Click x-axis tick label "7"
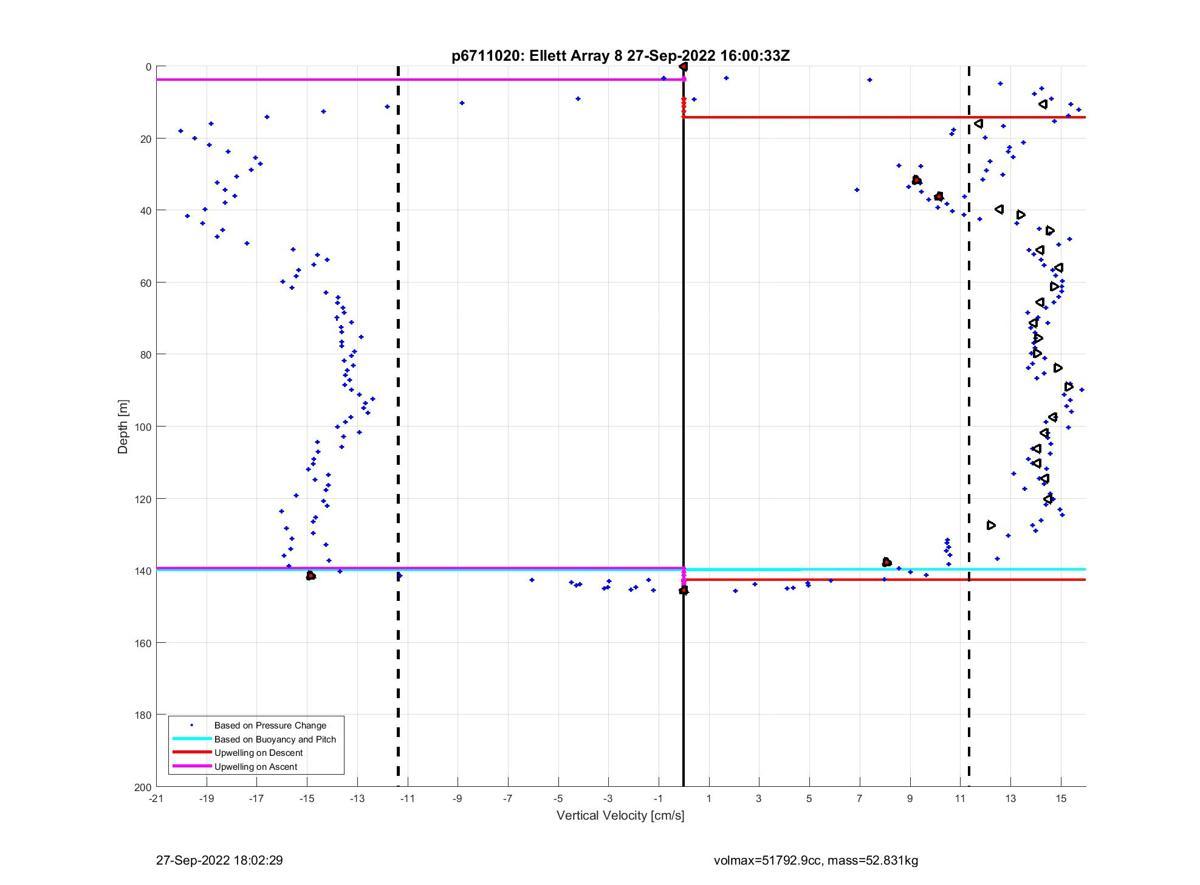This screenshot has width=1200, height=885. [859, 798]
